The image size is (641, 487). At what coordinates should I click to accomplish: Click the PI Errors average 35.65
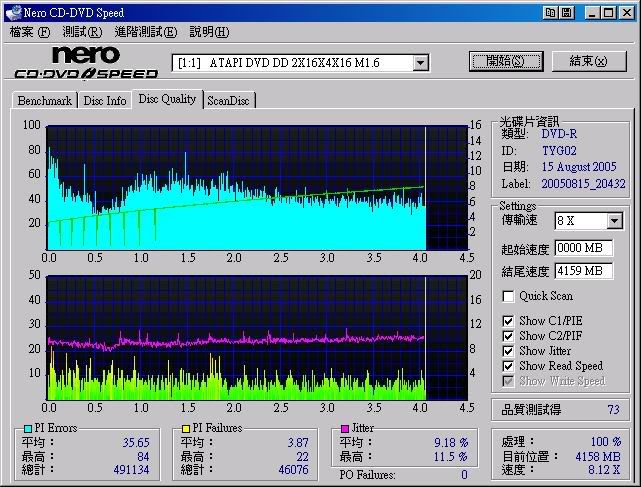click(136, 443)
